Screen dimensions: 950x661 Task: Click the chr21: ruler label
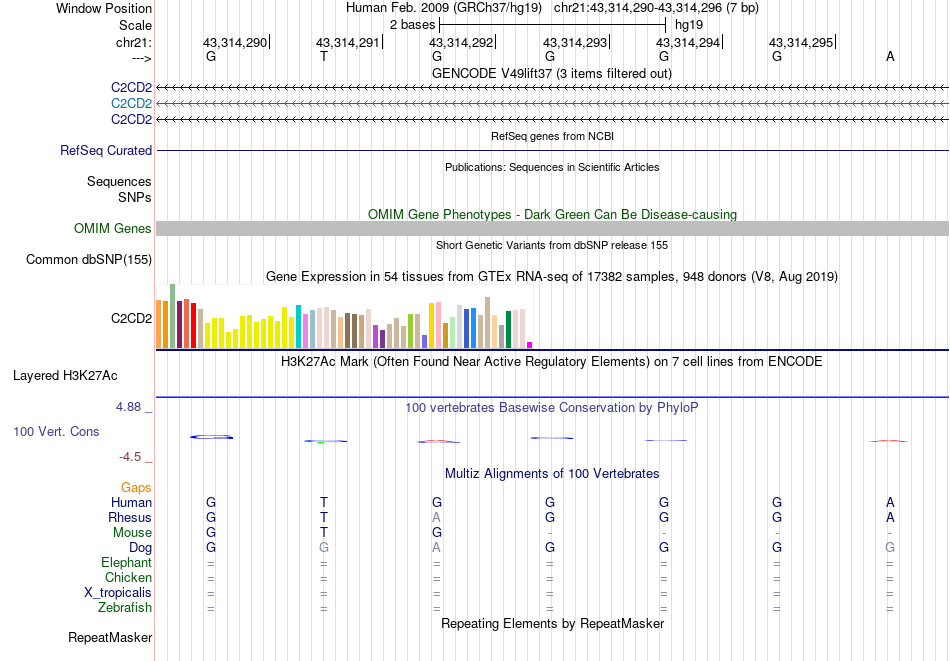click(134, 42)
